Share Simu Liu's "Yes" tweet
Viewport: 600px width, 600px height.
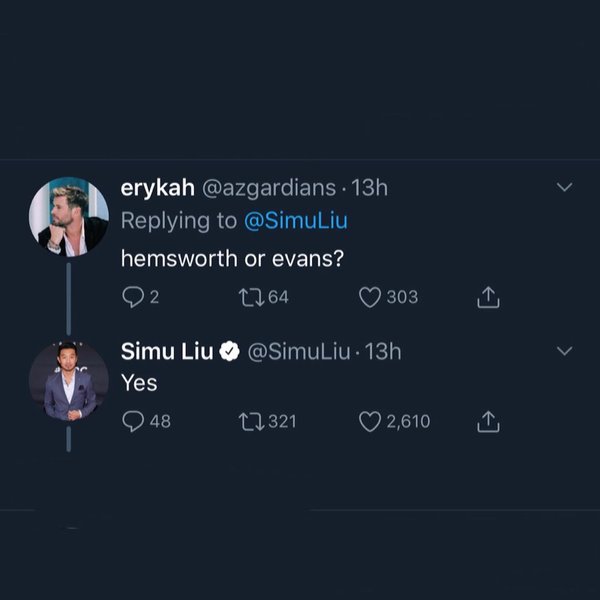pos(487,421)
